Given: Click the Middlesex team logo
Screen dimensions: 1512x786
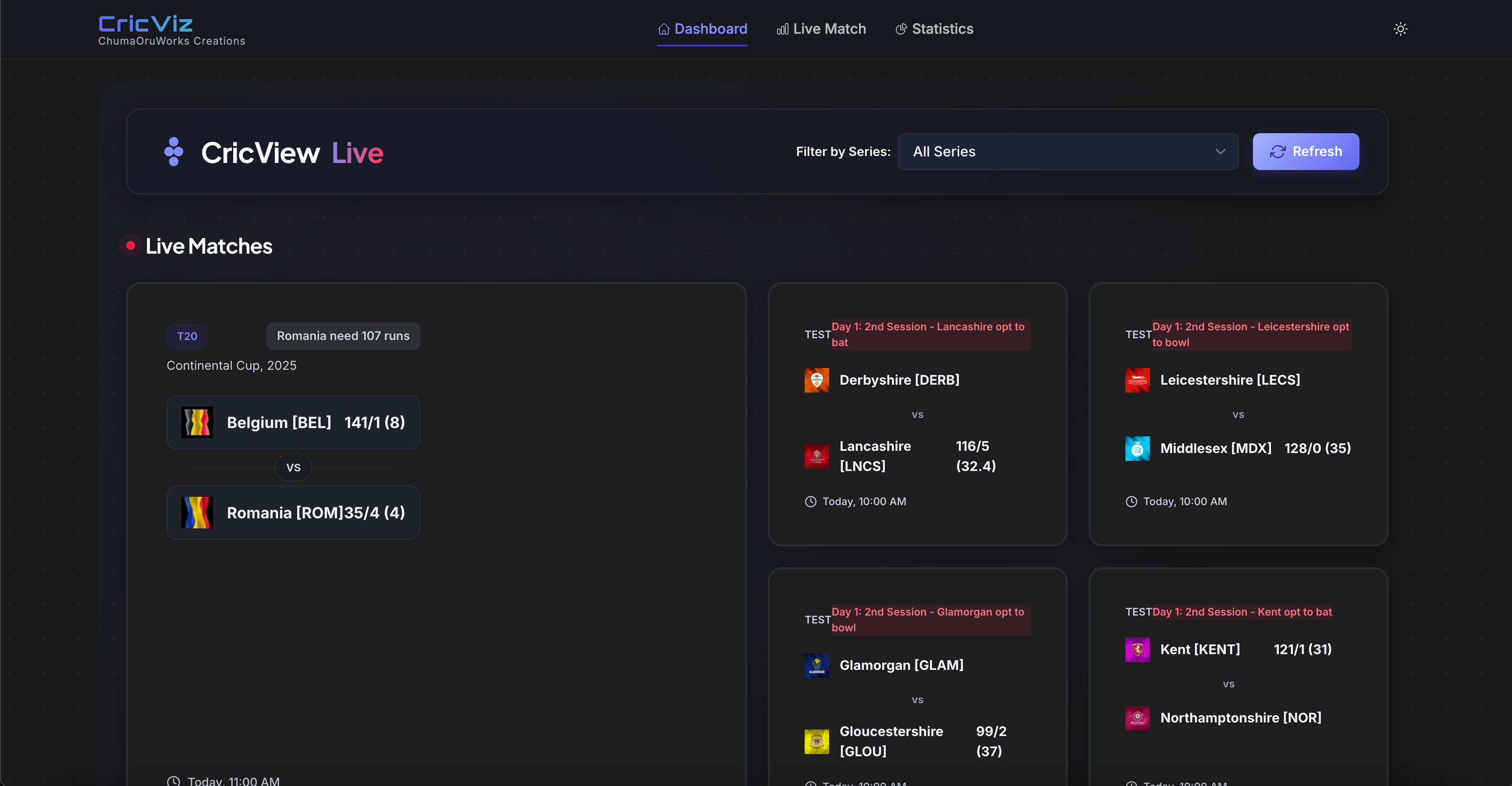Looking at the screenshot, I should pos(1138,448).
